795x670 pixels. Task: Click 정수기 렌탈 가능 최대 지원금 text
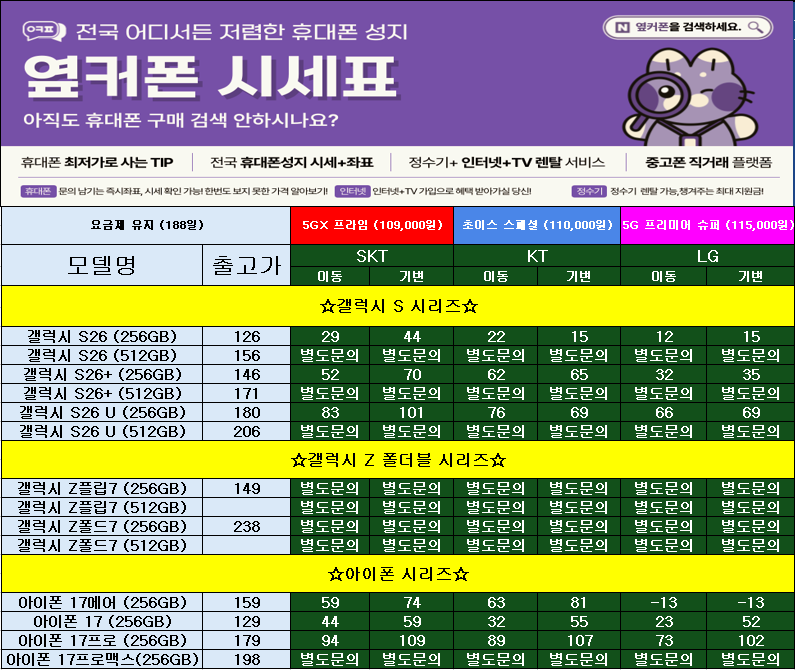(x=686, y=191)
